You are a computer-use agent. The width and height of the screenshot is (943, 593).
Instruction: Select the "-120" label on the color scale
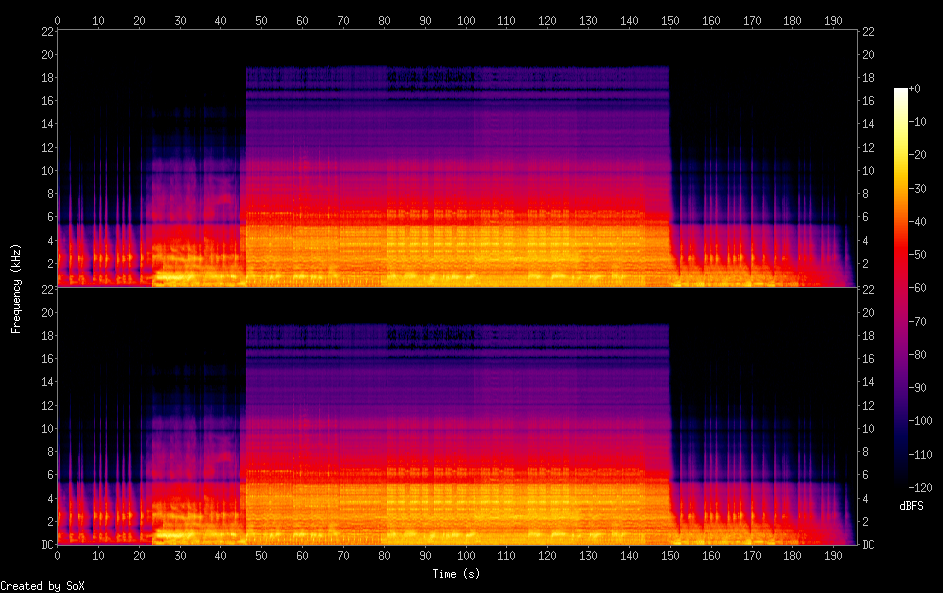(920, 487)
